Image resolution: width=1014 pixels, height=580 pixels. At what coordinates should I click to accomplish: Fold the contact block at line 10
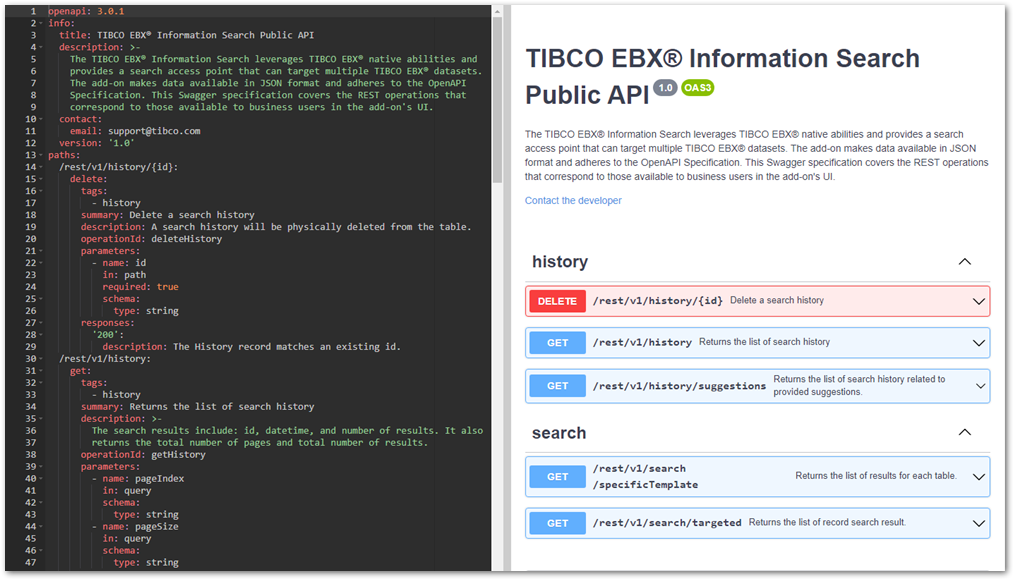tap(41, 119)
